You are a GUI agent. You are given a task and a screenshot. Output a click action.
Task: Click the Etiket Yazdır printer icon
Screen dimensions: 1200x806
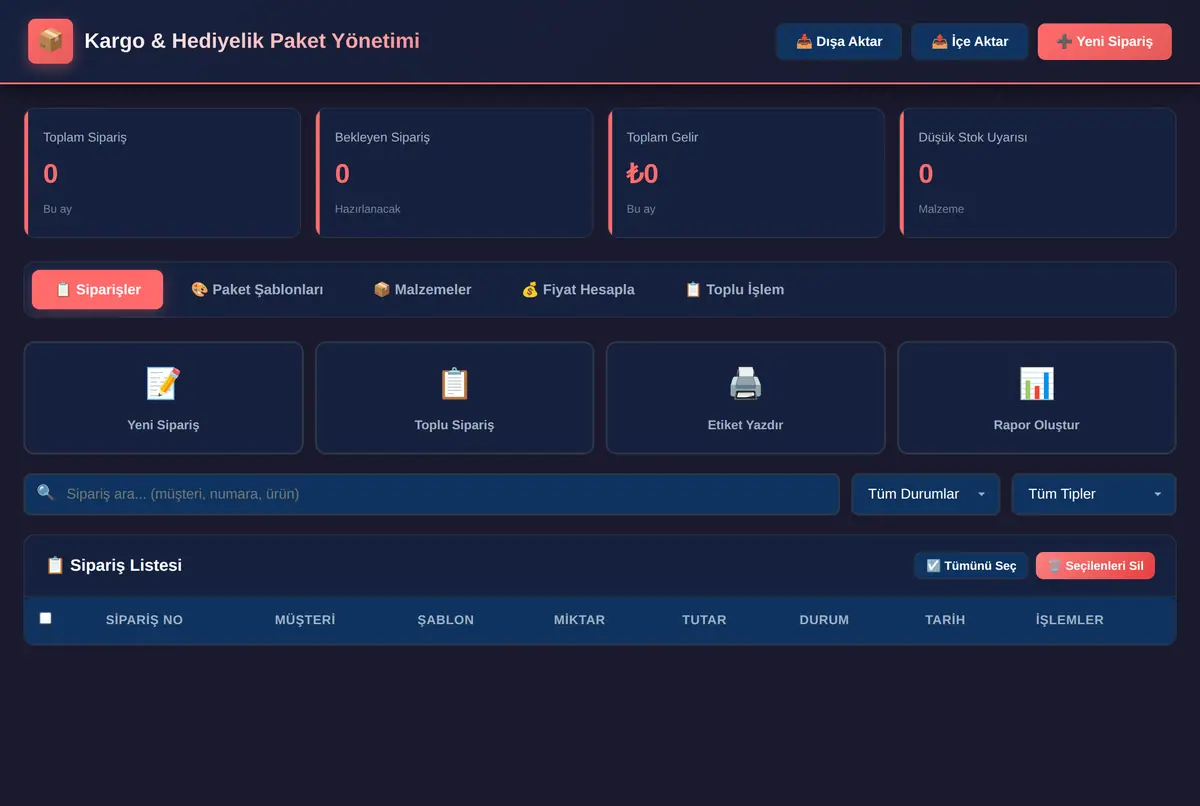(x=745, y=384)
